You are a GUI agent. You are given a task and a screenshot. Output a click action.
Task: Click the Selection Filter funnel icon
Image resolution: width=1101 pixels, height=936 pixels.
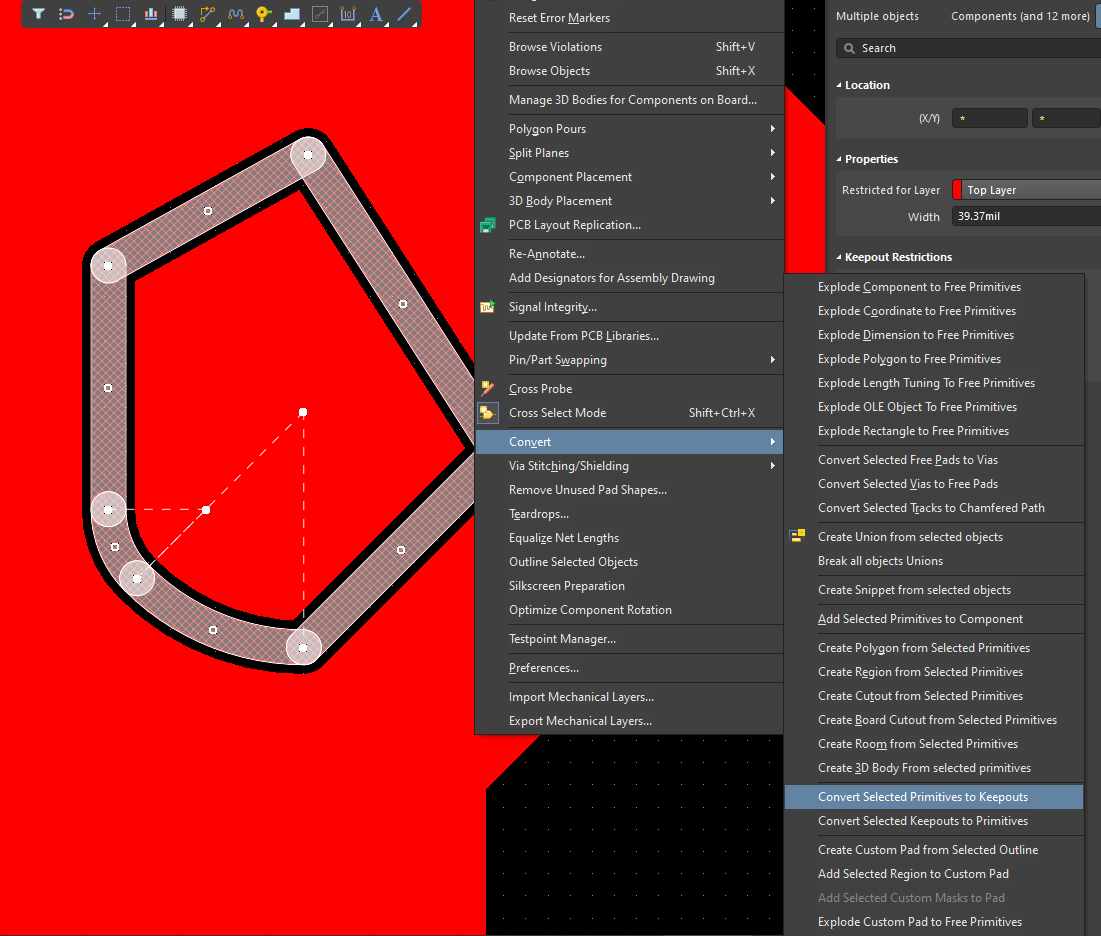tap(38, 14)
